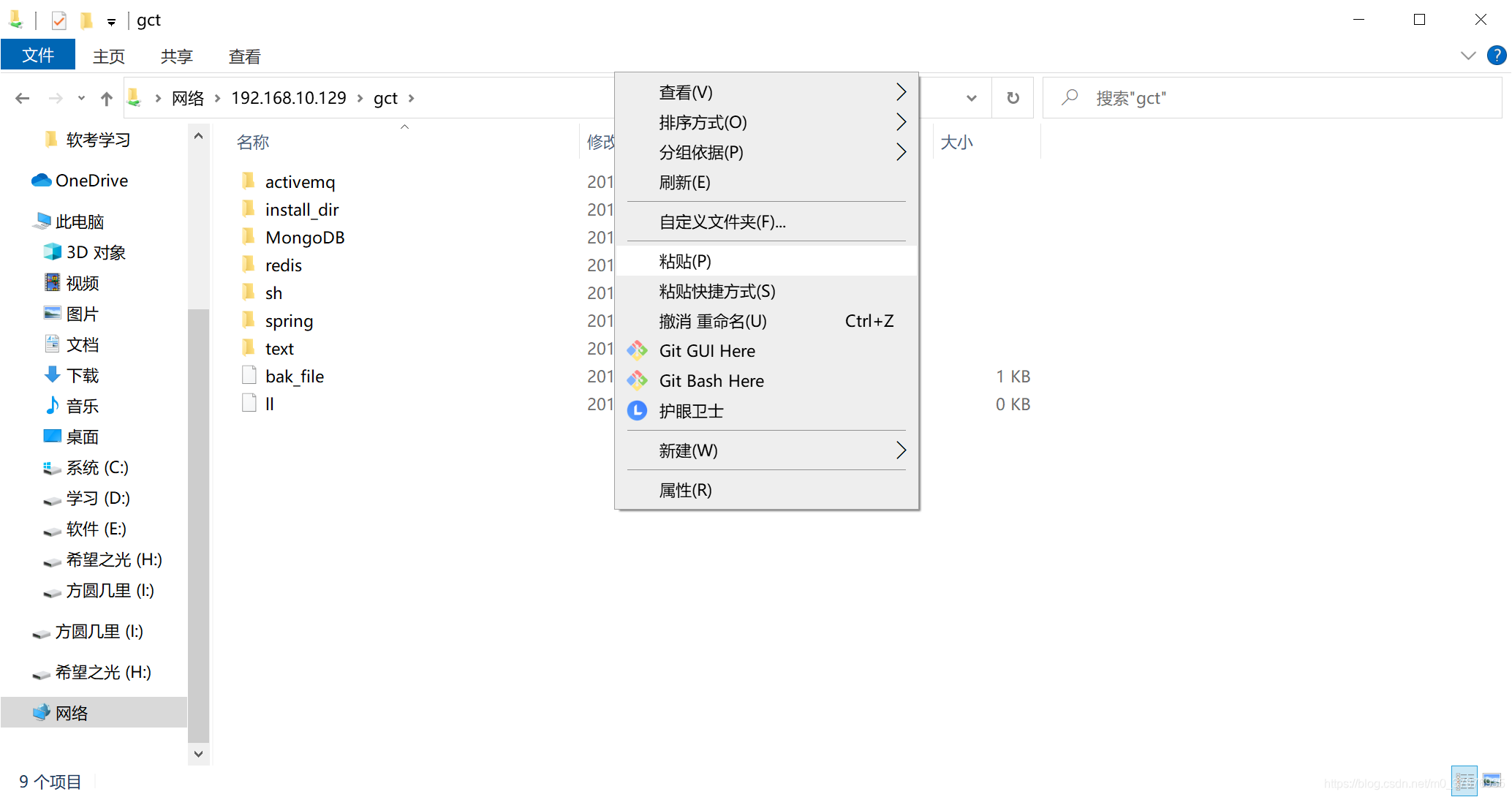The image size is (1512, 797).
Task: Open recent locations dropdown arrow
Action: [x=81, y=98]
